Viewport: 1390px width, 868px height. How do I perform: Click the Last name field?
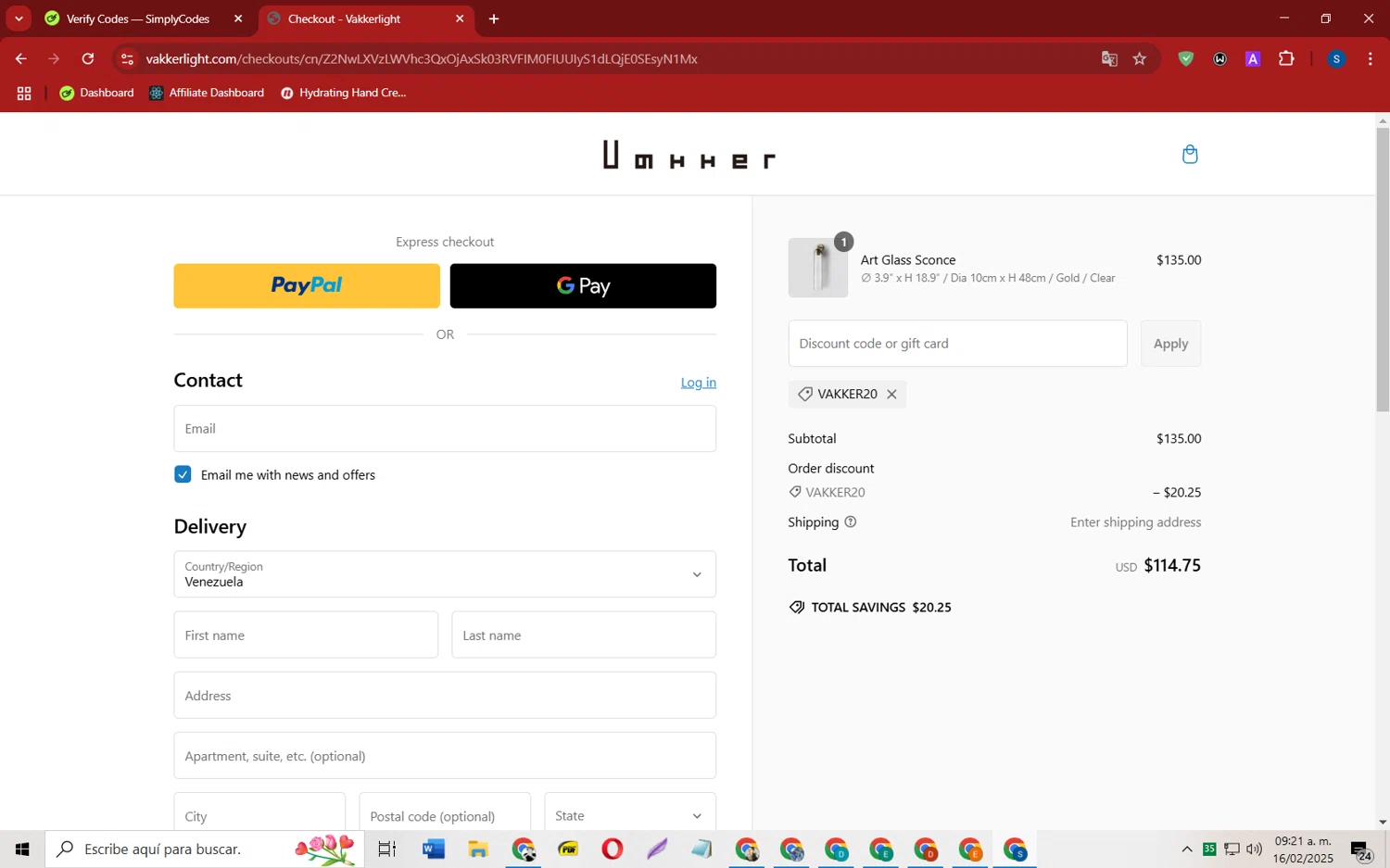click(x=584, y=635)
